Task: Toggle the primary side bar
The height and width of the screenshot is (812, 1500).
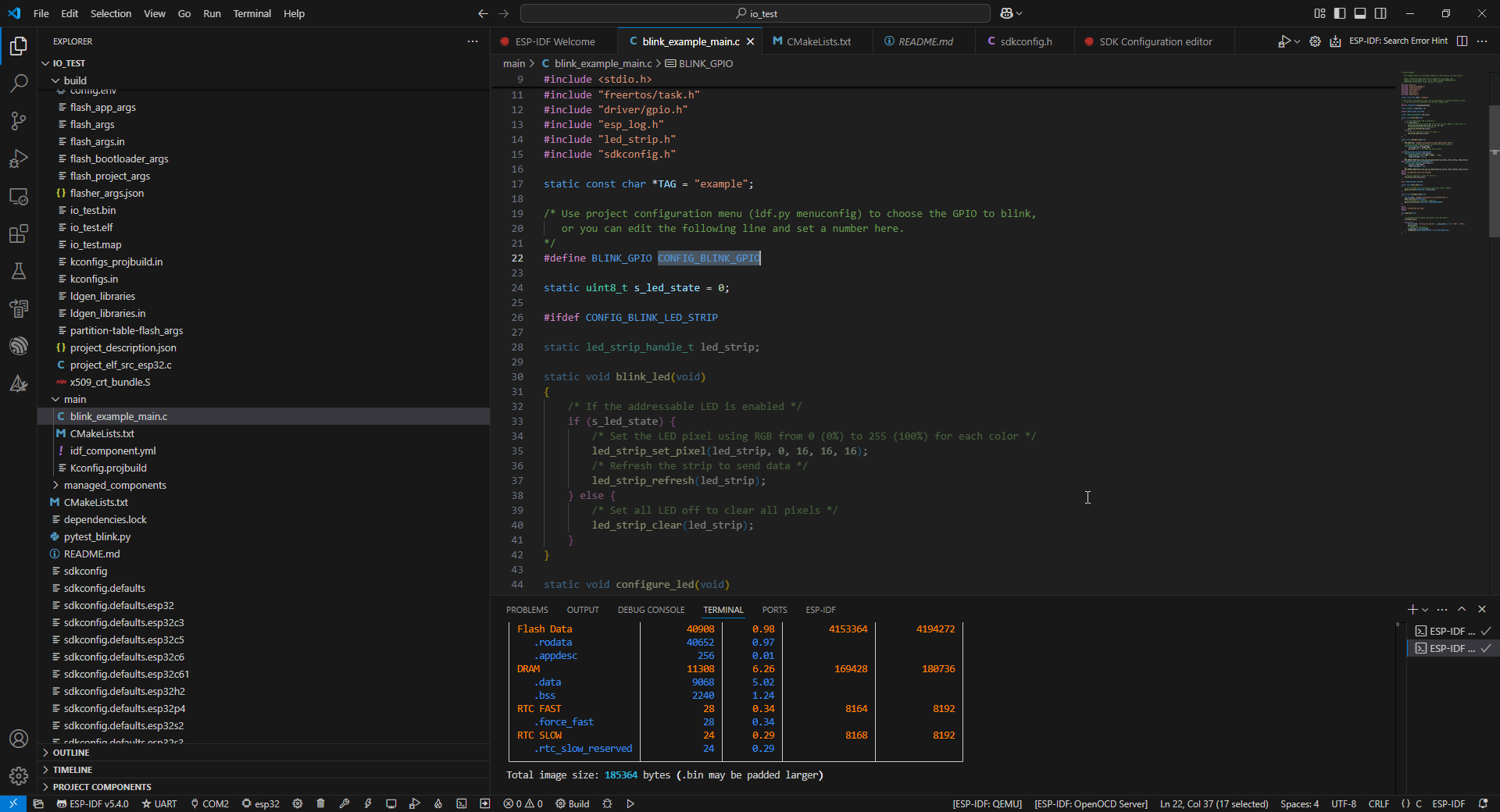Action: [x=1340, y=13]
